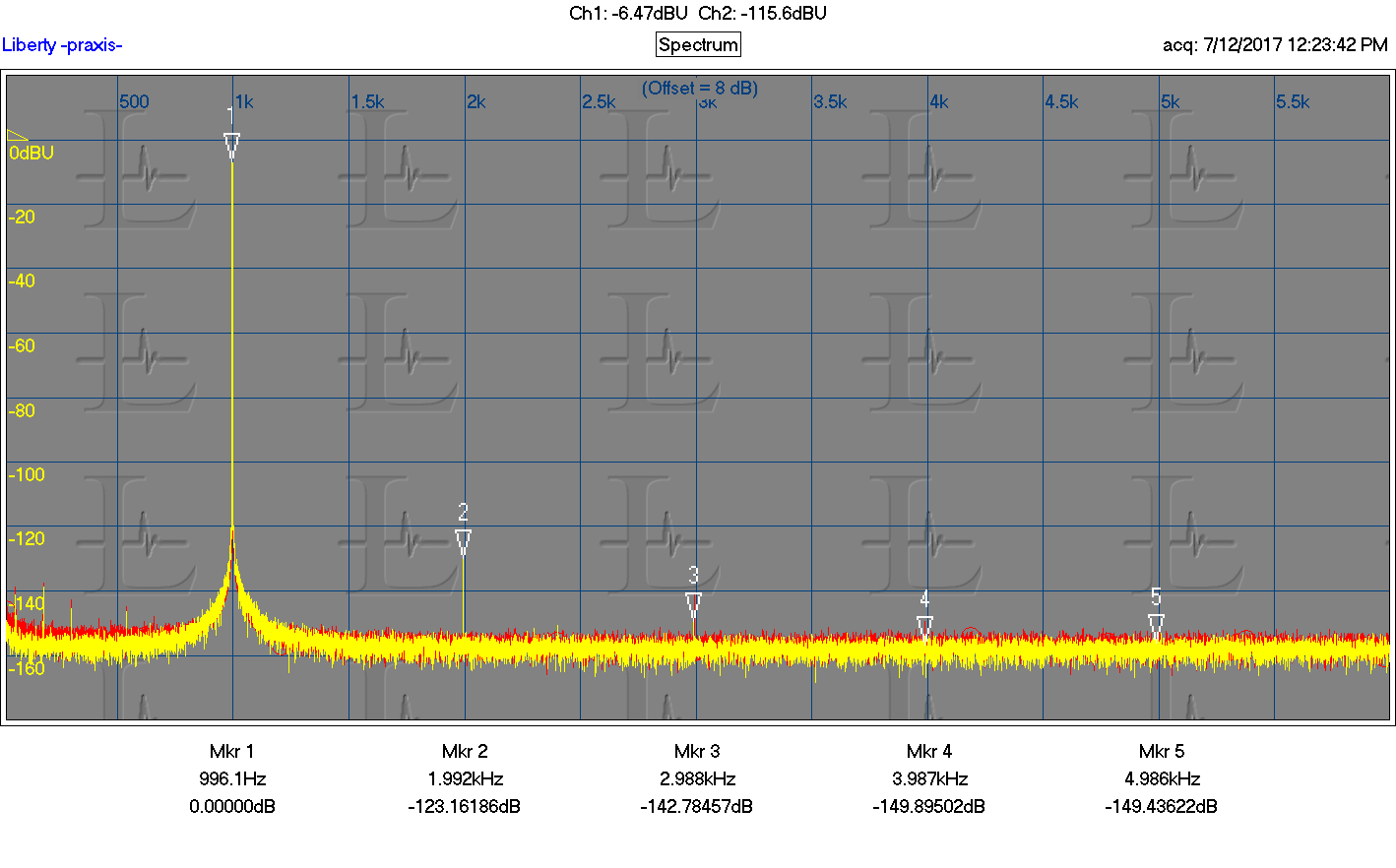This screenshot has width=1396, height=868.
Task: Click the 1k frequency axis label
Action: (244, 101)
